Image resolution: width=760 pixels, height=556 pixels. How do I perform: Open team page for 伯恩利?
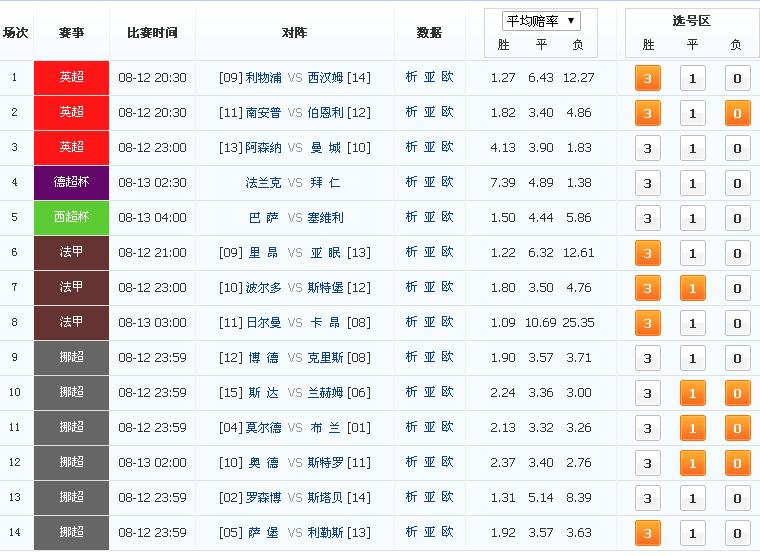click(x=325, y=112)
